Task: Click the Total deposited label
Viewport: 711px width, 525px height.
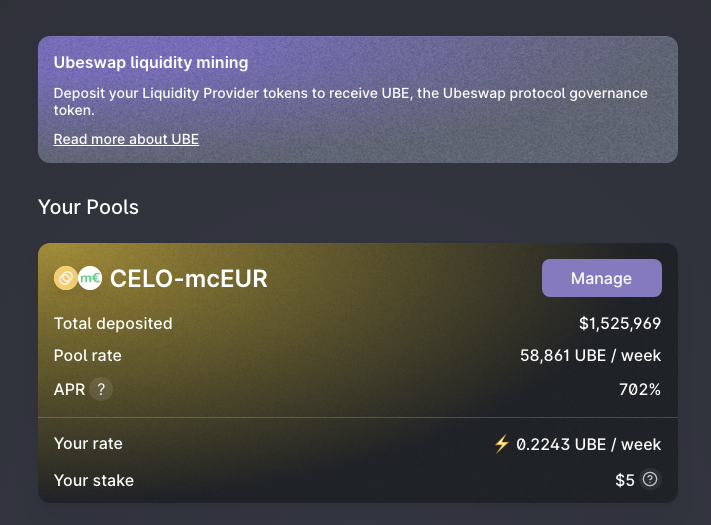Action: (113, 323)
